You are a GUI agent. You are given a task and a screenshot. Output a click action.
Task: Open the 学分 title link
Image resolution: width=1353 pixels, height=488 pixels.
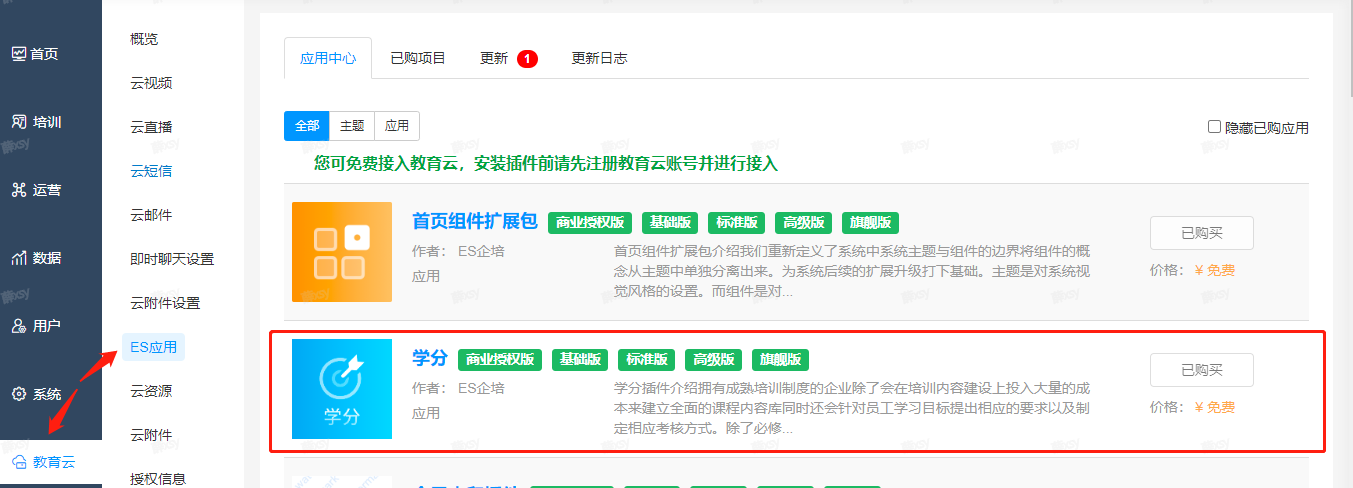pyautogui.click(x=430, y=358)
